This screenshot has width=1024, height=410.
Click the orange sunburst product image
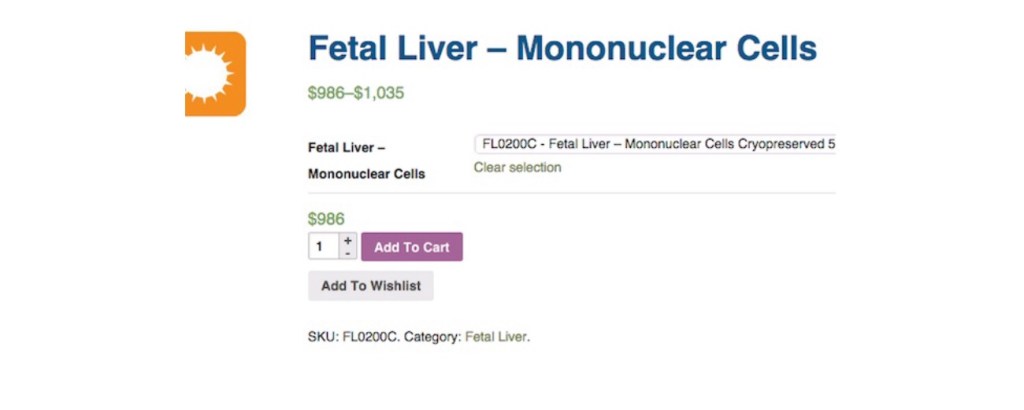215,74
